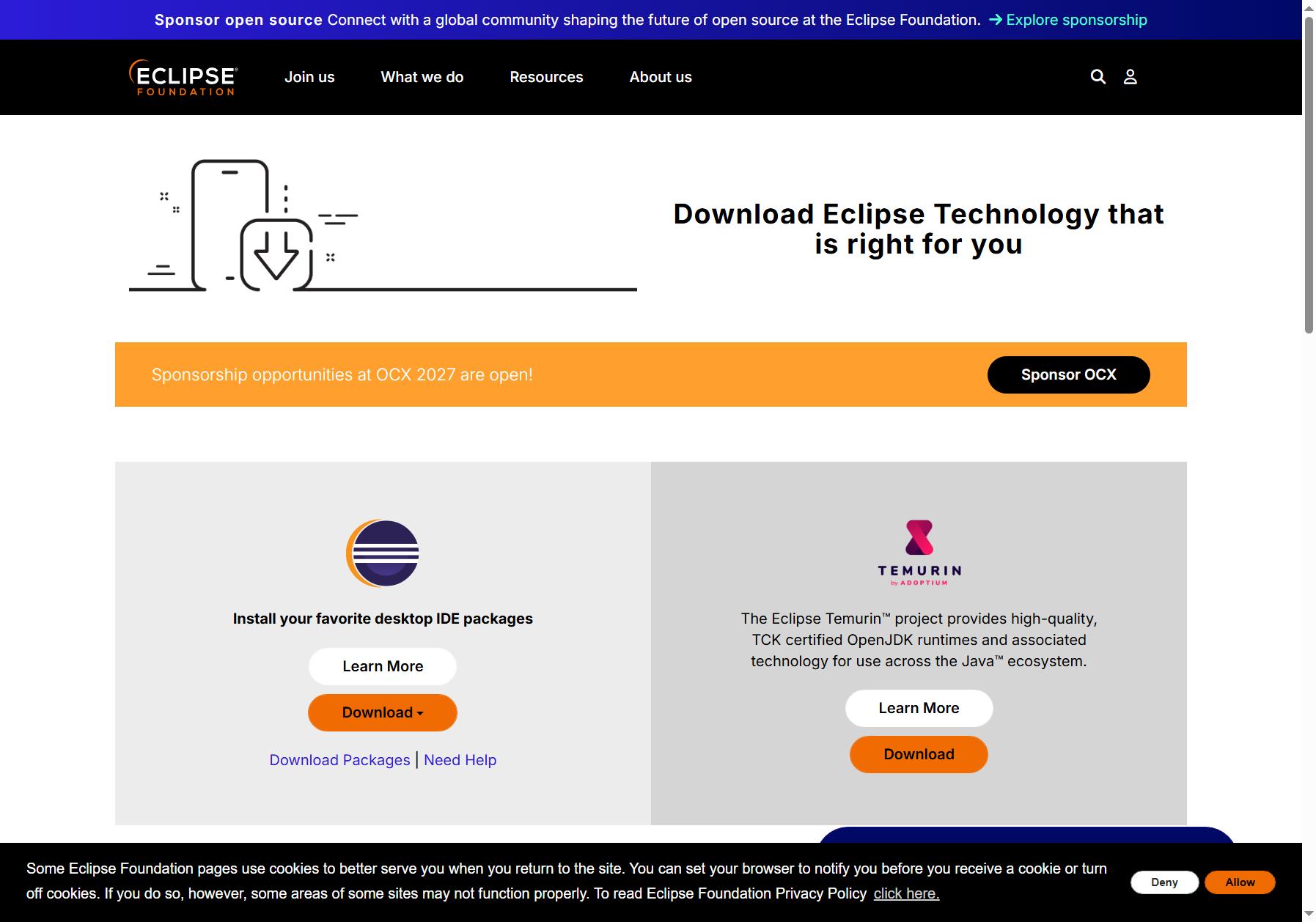The height and width of the screenshot is (922, 1316).
Task: Click the Eclipse Foundation logo
Action: coord(183,77)
